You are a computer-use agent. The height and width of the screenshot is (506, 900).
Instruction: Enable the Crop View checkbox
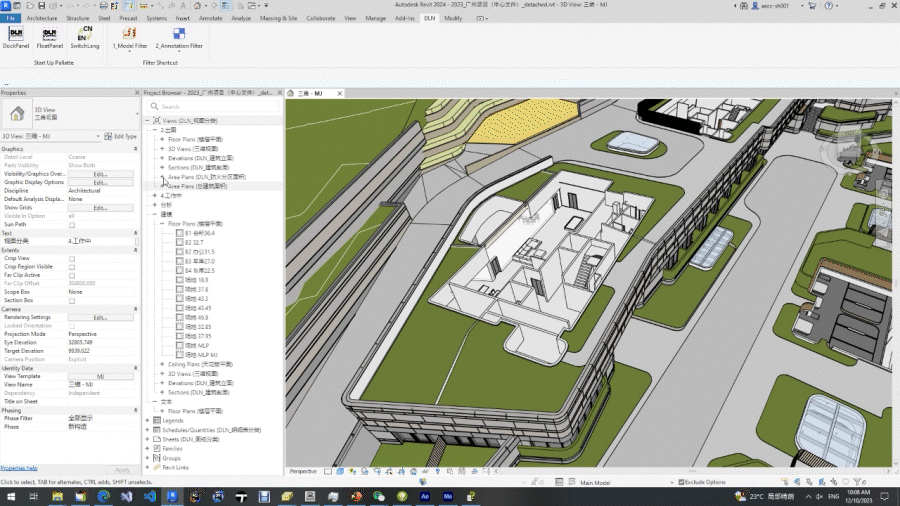point(72,258)
